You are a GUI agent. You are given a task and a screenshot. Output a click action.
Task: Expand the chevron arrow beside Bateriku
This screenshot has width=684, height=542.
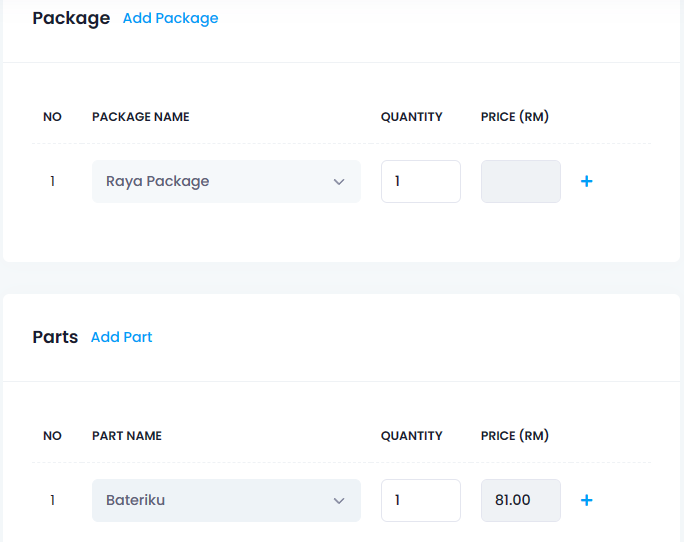click(x=339, y=501)
